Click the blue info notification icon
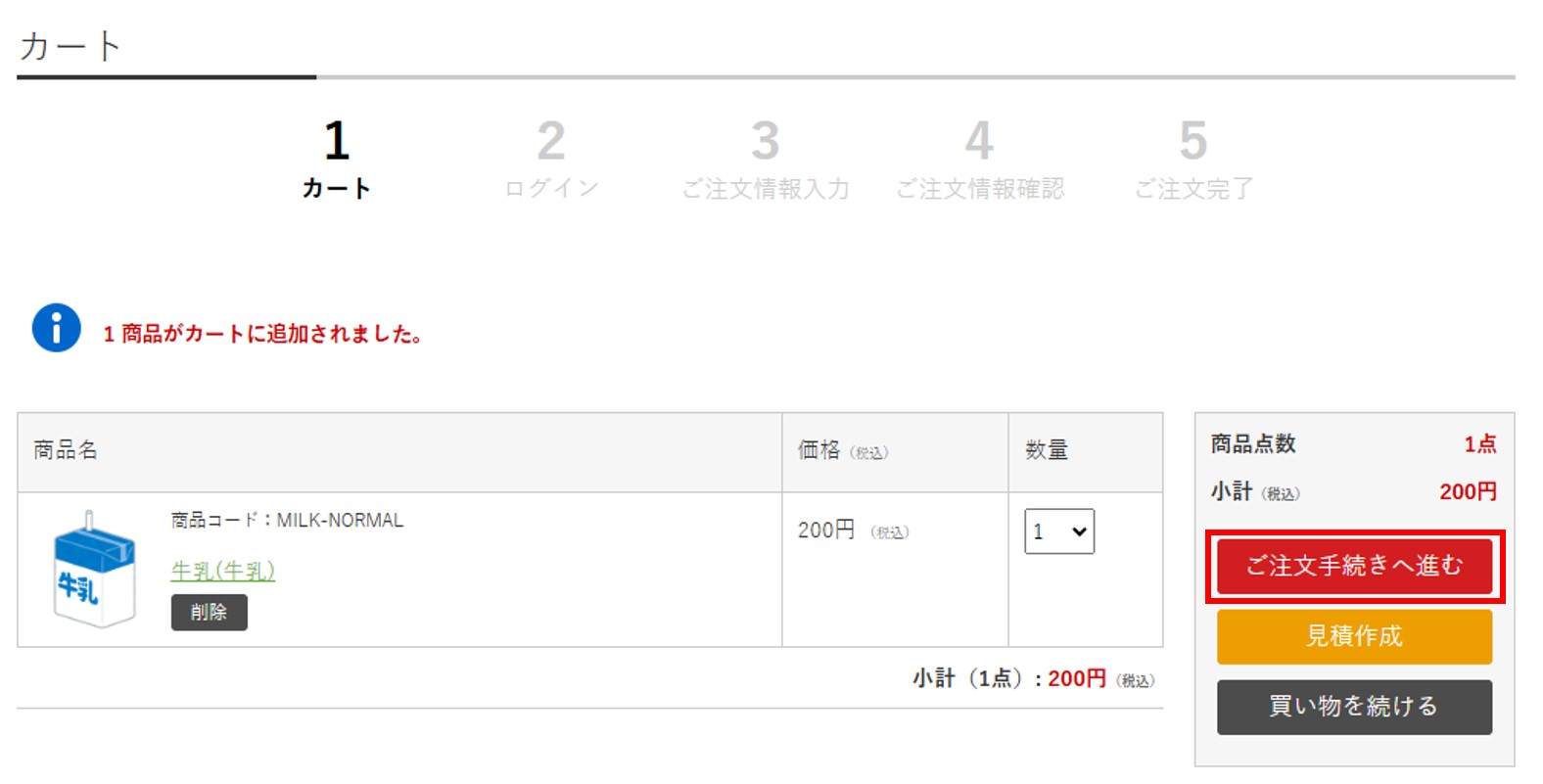This screenshot has width=1543, height=784. 57,328
